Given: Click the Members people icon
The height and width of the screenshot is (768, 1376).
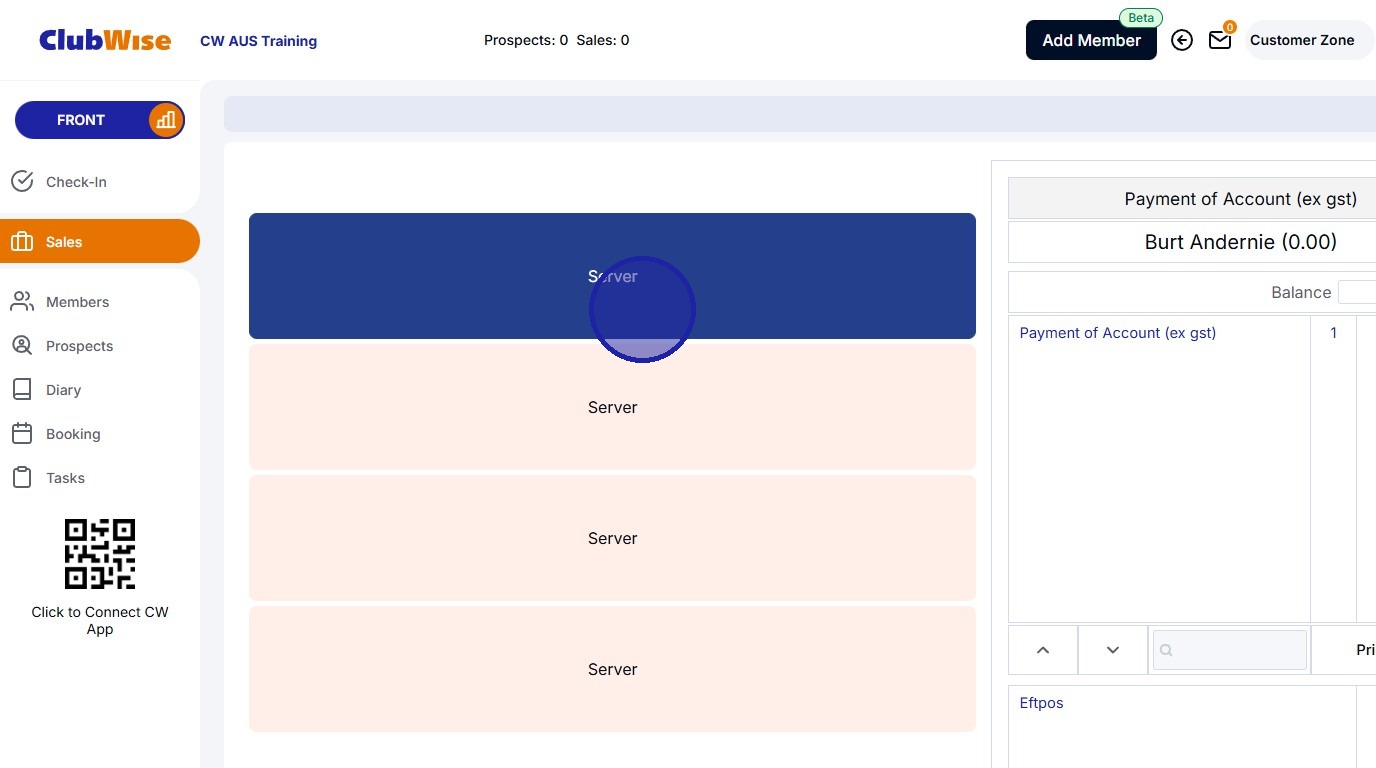Looking at the screenshot, I should pos(22,301).
